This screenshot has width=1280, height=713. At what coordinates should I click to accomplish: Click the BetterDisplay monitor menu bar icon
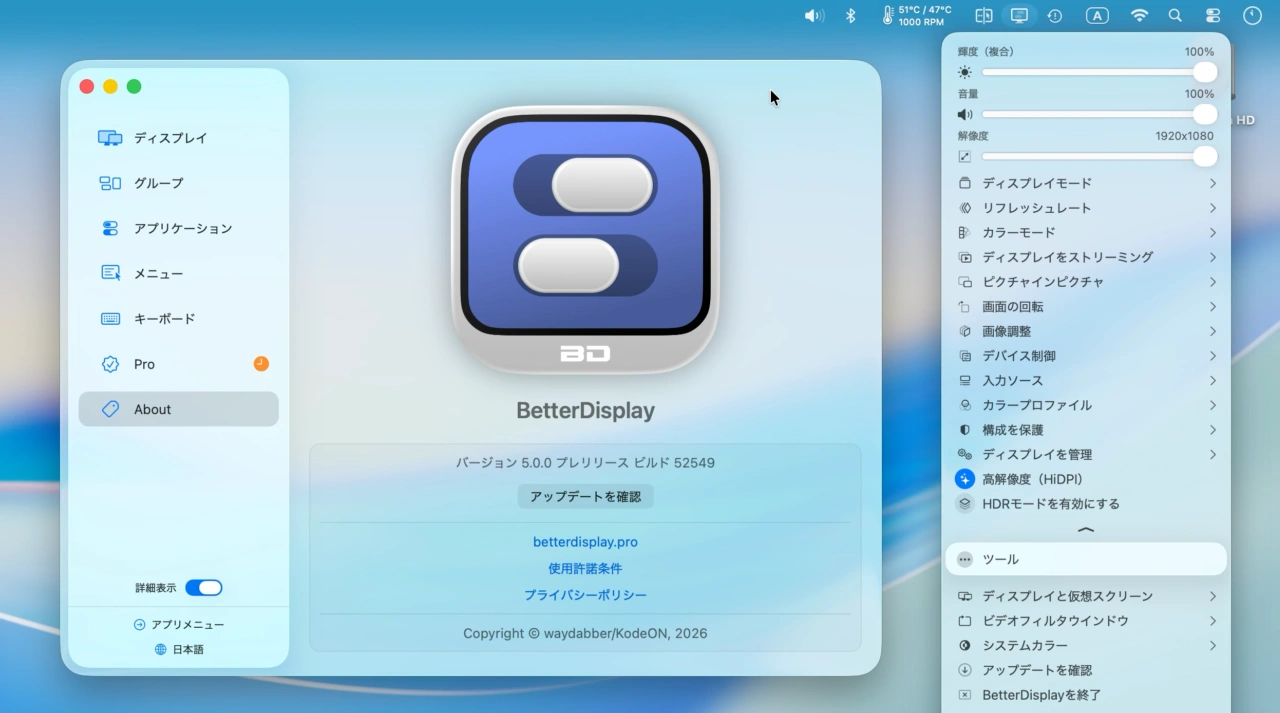pos(1019,16)
